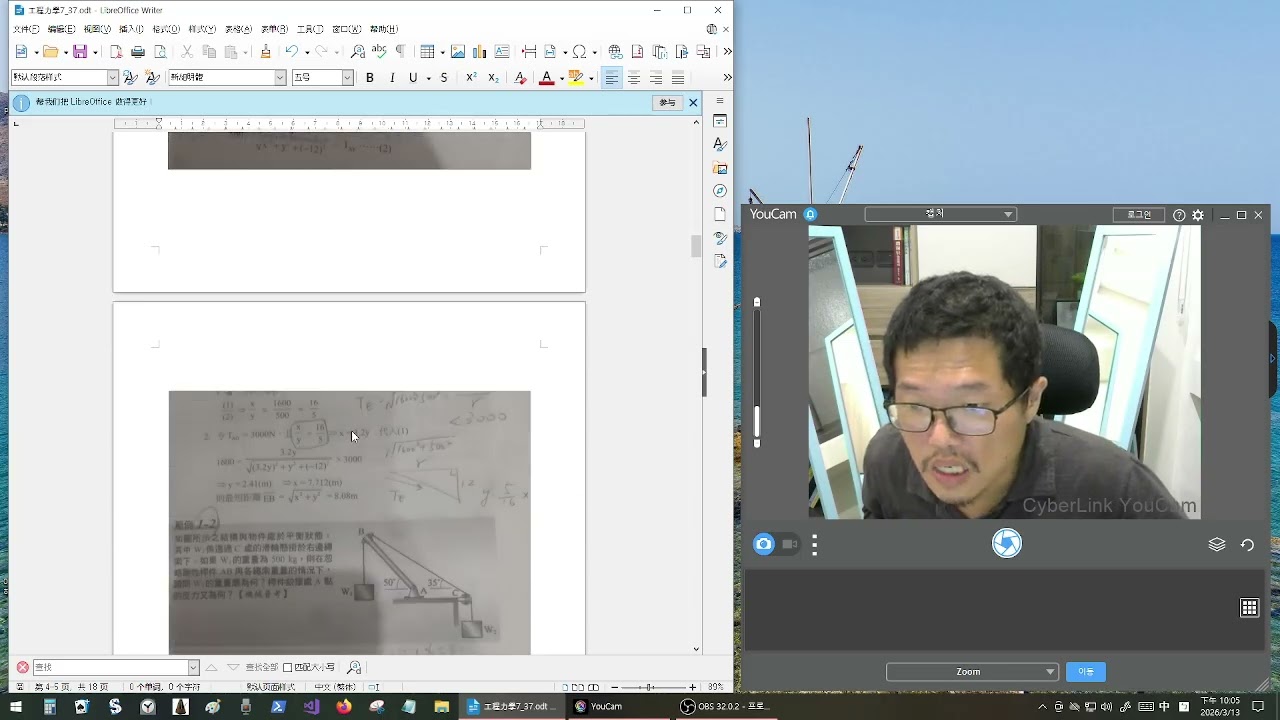Toggle print preview in Writer

(x=160, y=52)
